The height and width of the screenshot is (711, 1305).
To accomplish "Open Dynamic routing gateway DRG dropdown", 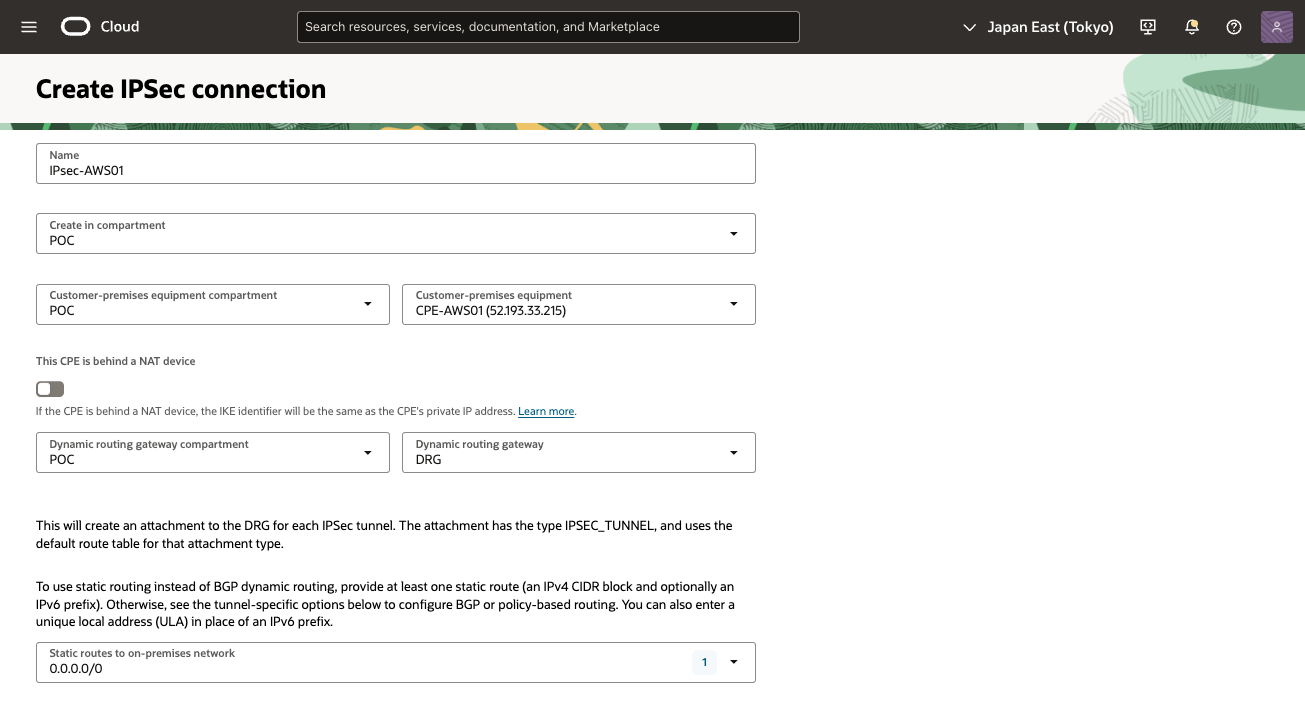I will [579, 452].
